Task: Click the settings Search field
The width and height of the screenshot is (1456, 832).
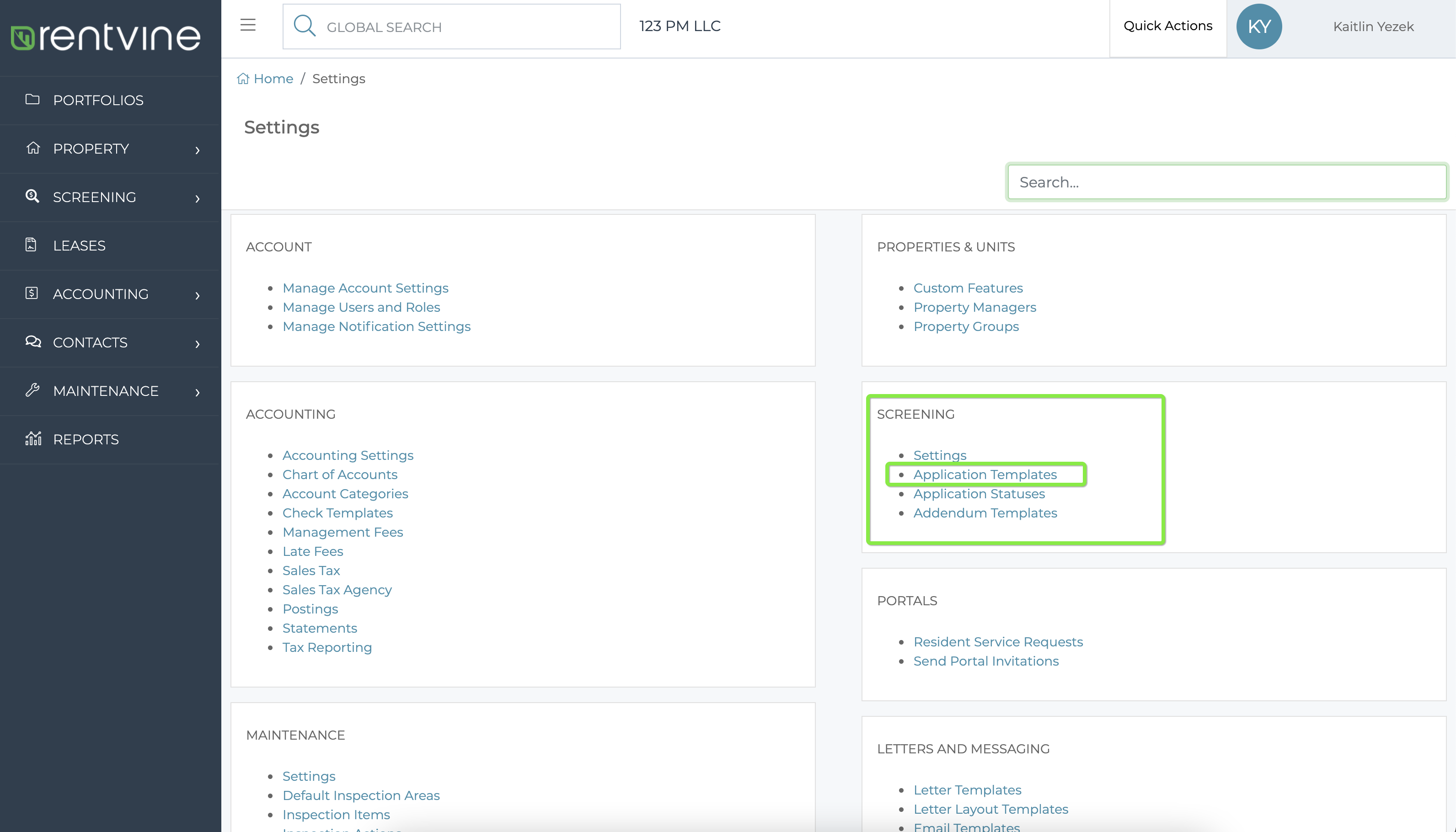Action: point(1226,182)
